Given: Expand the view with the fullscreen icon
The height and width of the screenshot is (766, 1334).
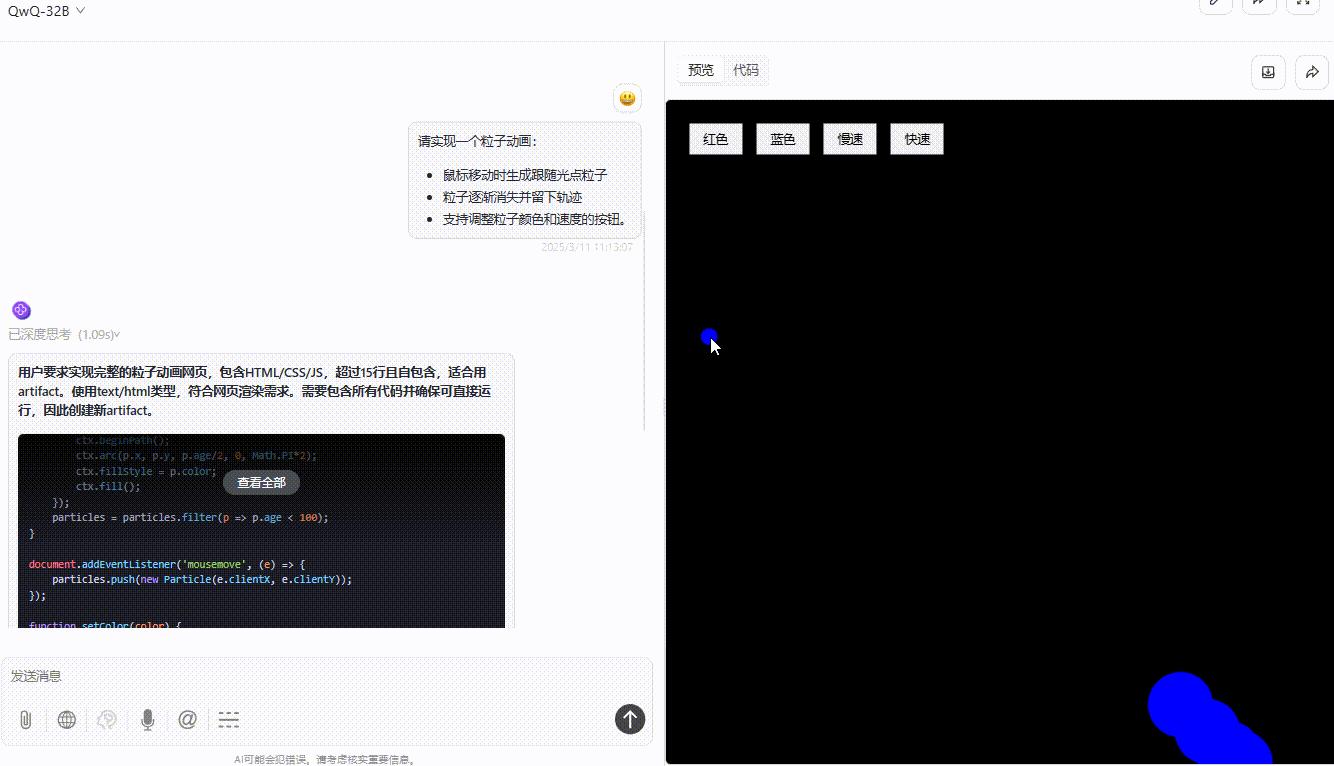Looking at the screenshot, I should coord(1302,5).
